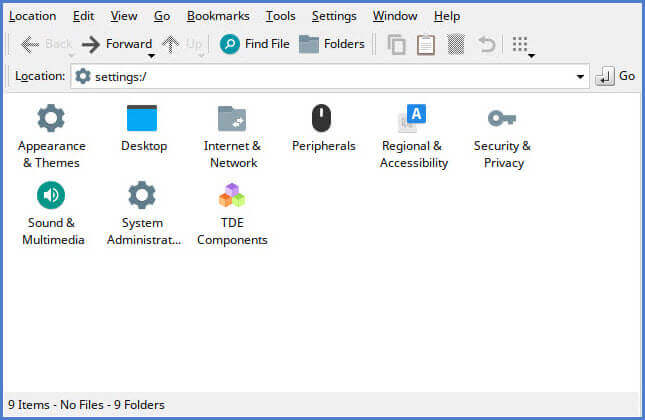This screenshot has height=420, width=645.
Task: Open the Window menu
Action: pos(395,16)
